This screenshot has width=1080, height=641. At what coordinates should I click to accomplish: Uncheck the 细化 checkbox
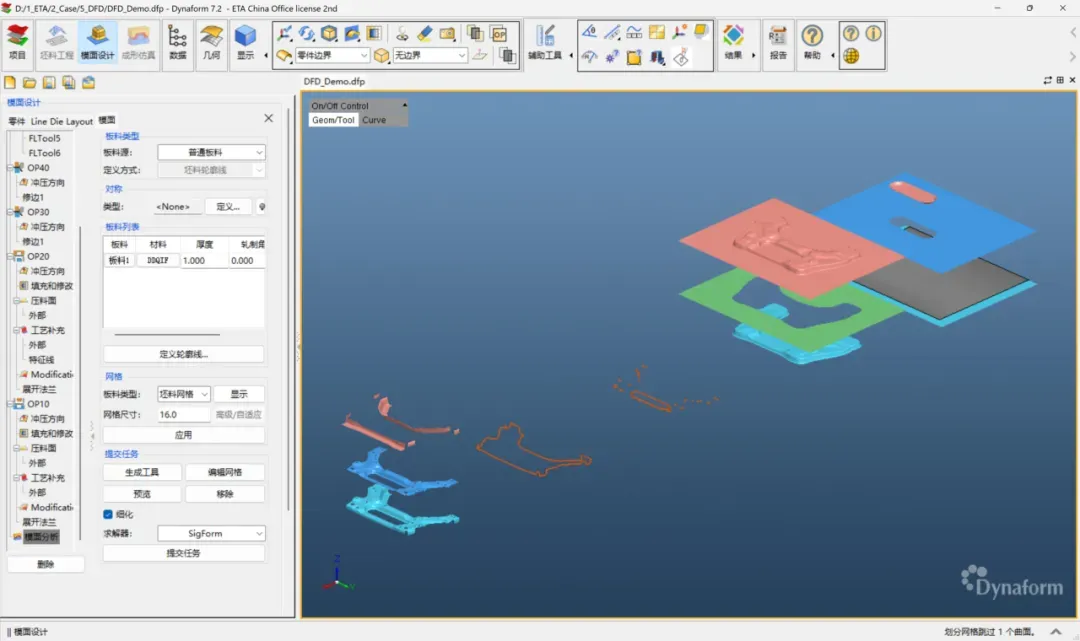(108, 514)
